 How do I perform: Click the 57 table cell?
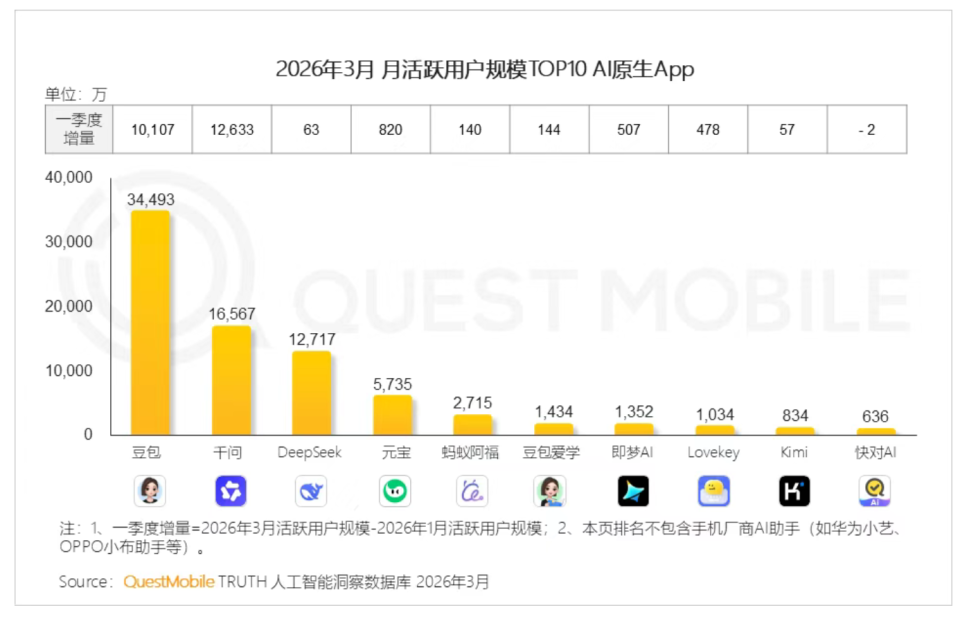[787, 129]
